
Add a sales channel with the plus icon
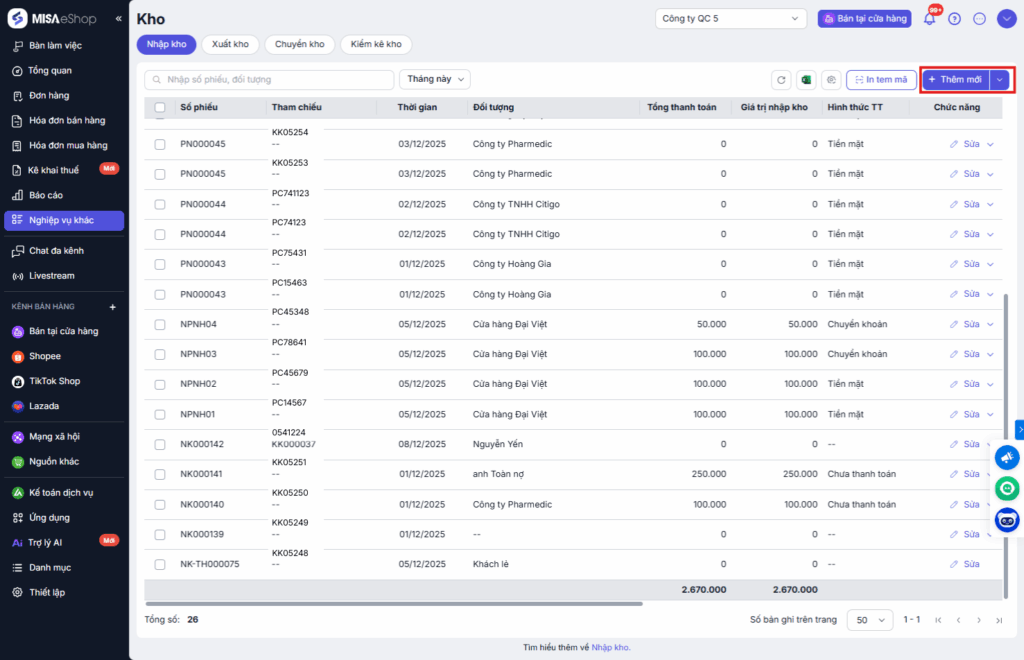point(112,307)
